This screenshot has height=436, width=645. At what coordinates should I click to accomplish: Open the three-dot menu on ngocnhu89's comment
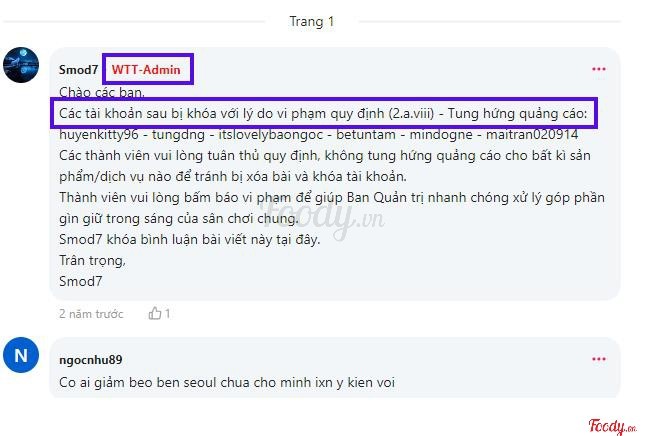tap(599, 359)
